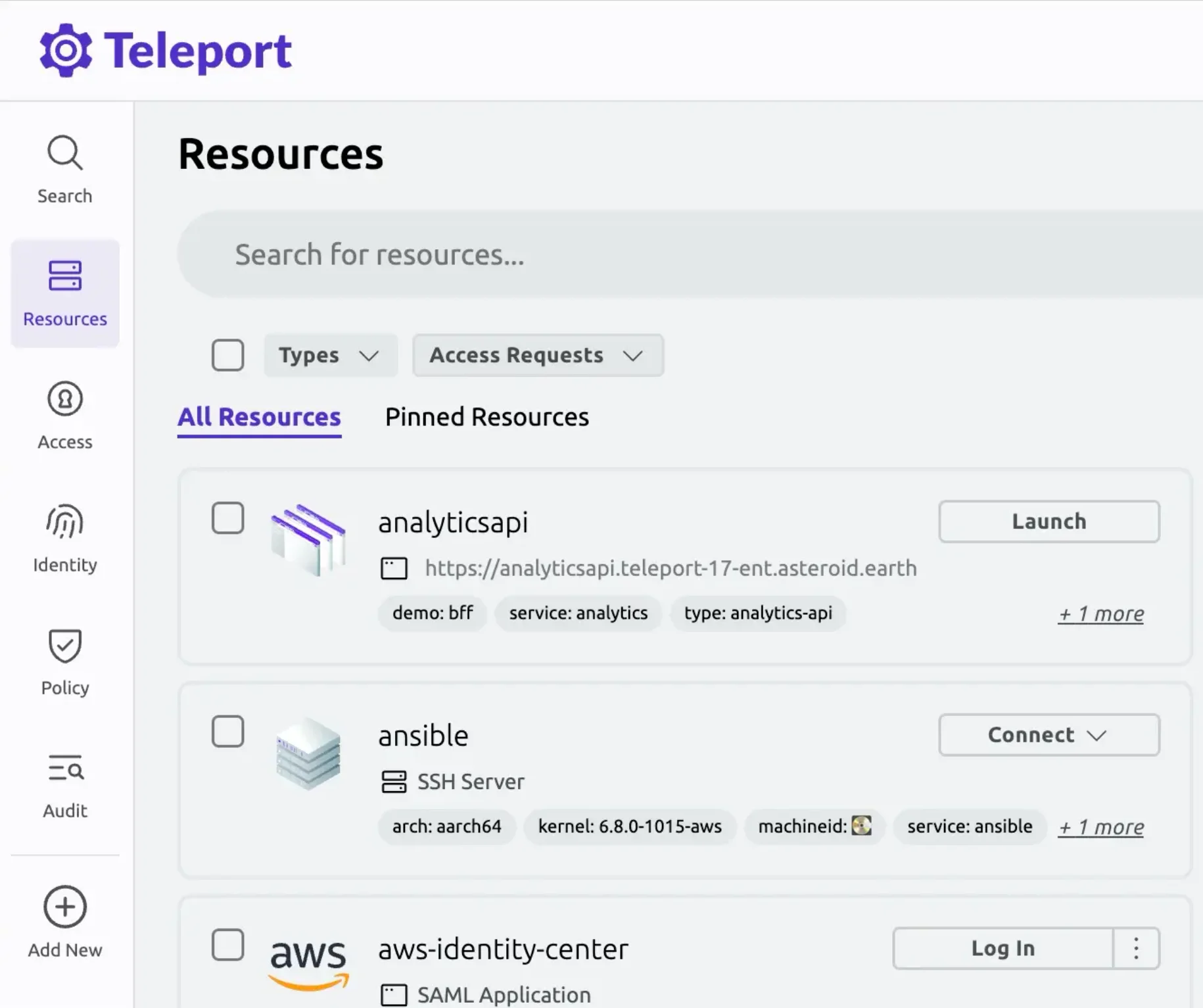Open the three-dot menu for aws-identity-center
1203x1008 pixels.
click(1136, 948)
